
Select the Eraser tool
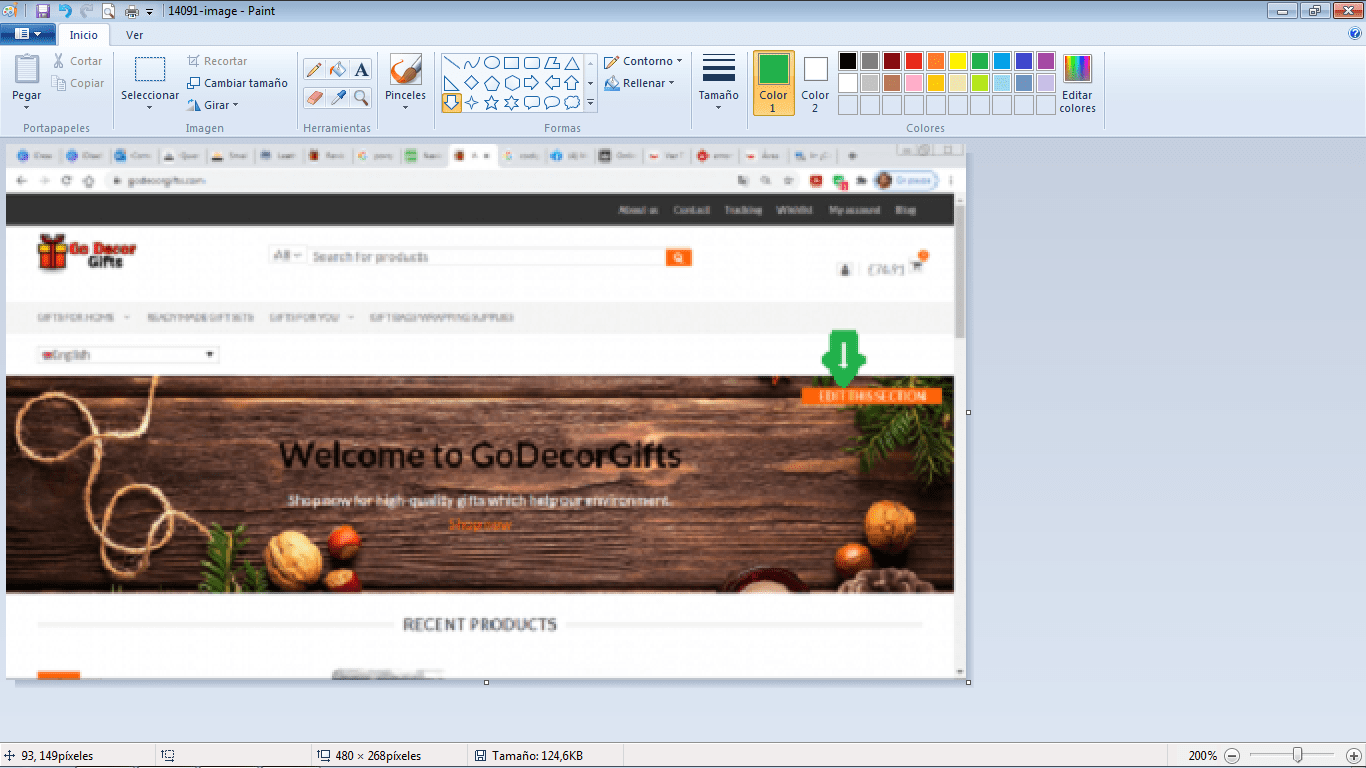click(x=314, y=98)
